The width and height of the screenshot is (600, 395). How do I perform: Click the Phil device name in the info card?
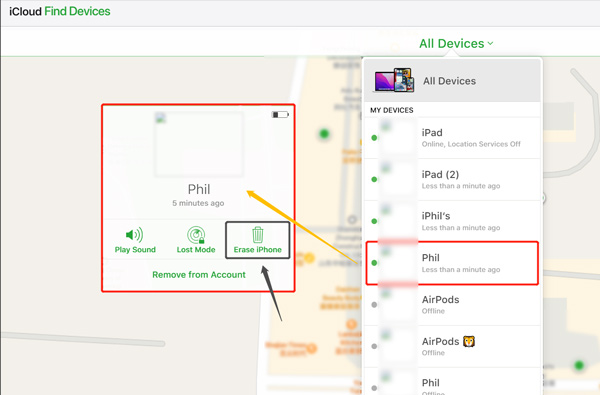(199, 189)
